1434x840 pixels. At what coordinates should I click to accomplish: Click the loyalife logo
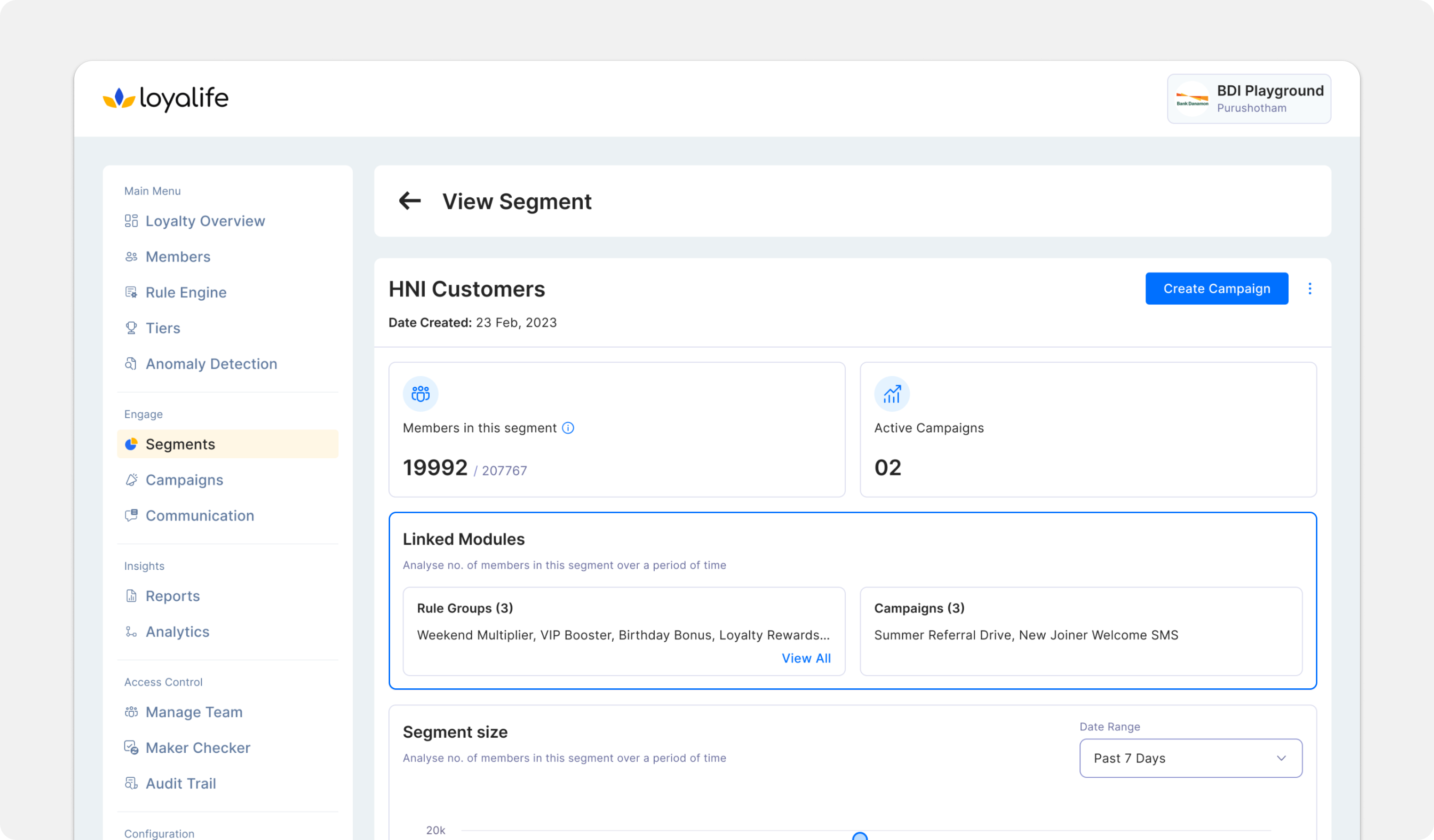click(x=166, y=99)
